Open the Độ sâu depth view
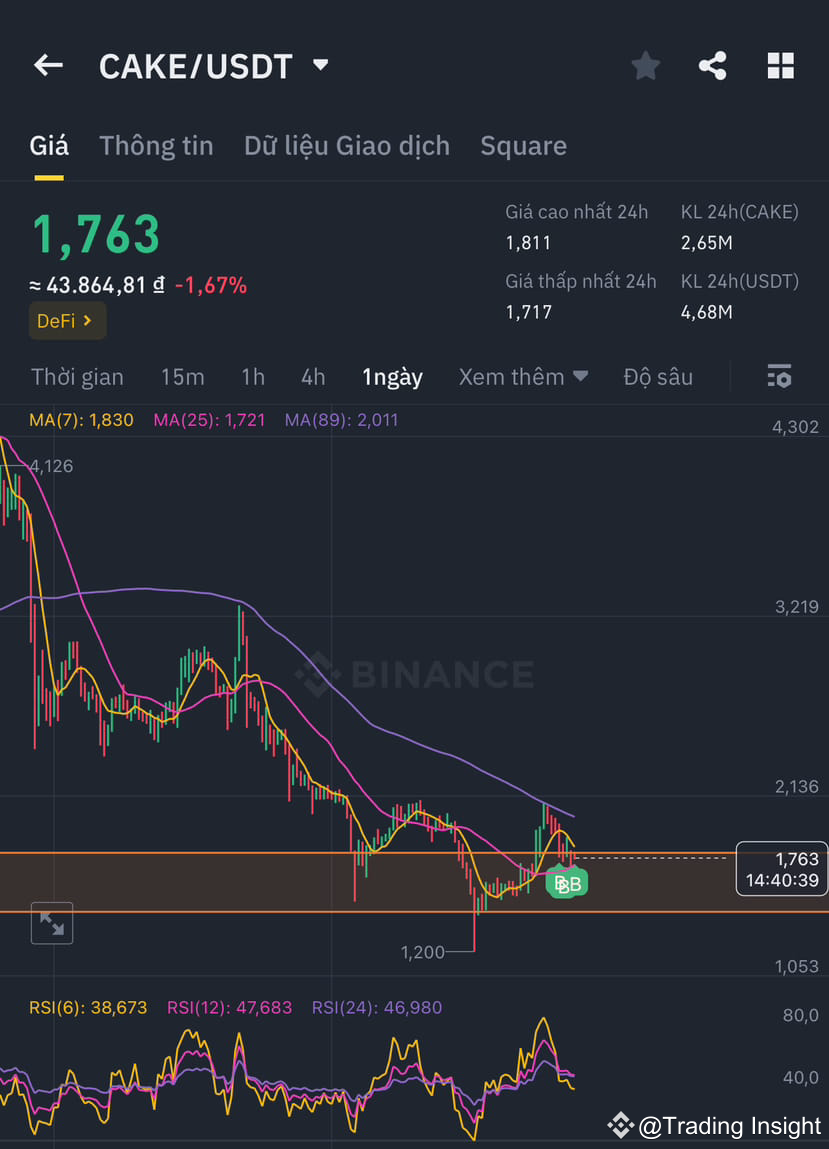The width and height of the screenshot is (829, 1149). (657, 377)
